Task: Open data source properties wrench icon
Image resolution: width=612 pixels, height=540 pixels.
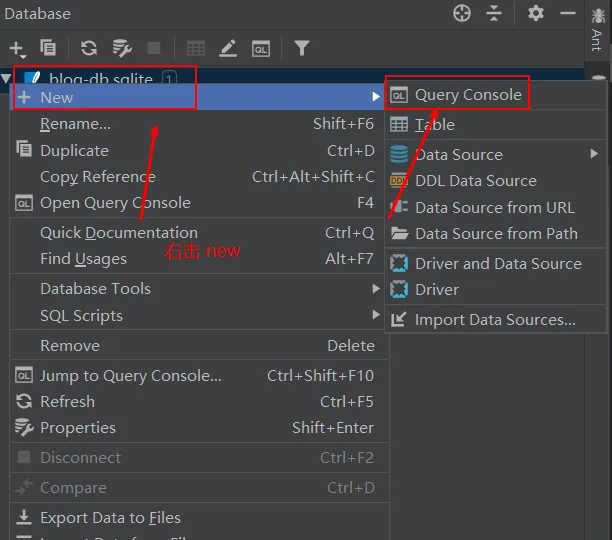Action: 122,48
